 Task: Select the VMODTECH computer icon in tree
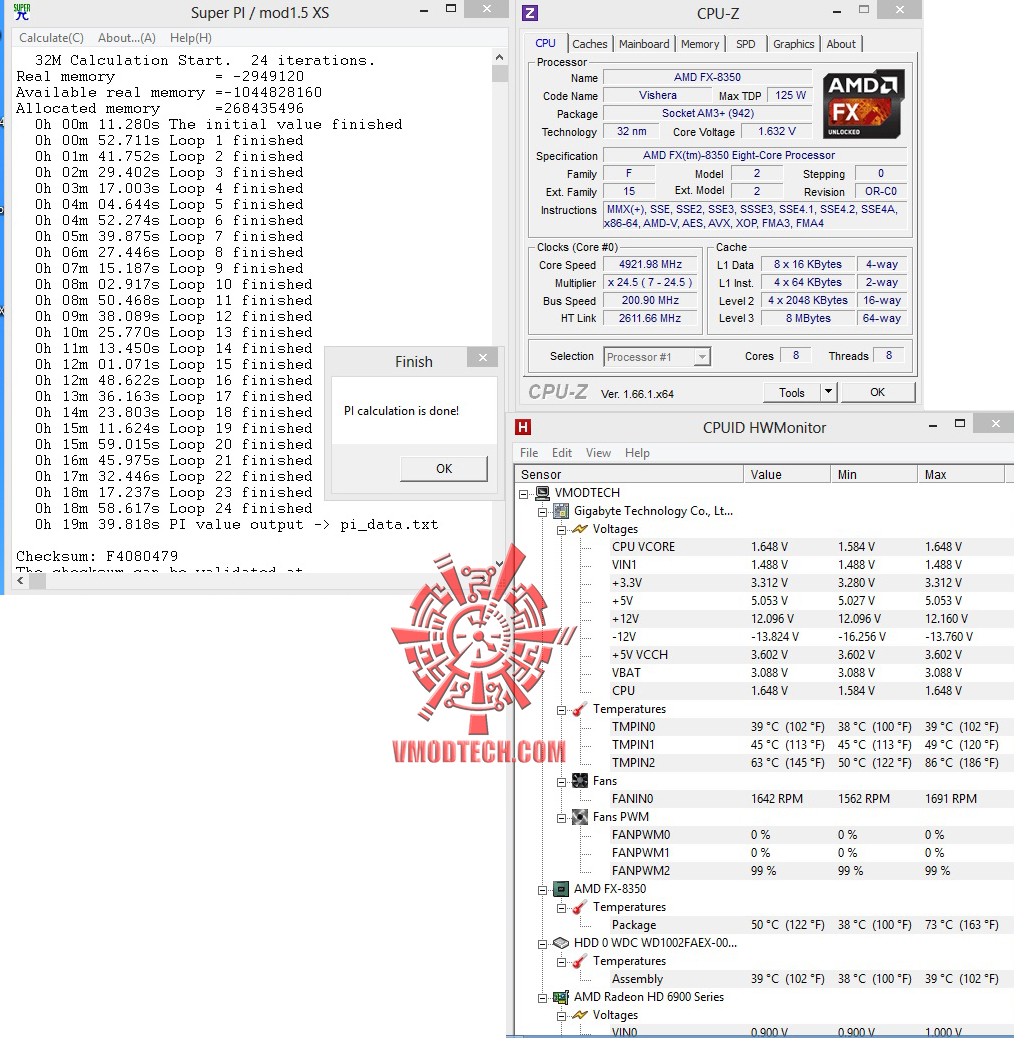click(x=542, y=493)
